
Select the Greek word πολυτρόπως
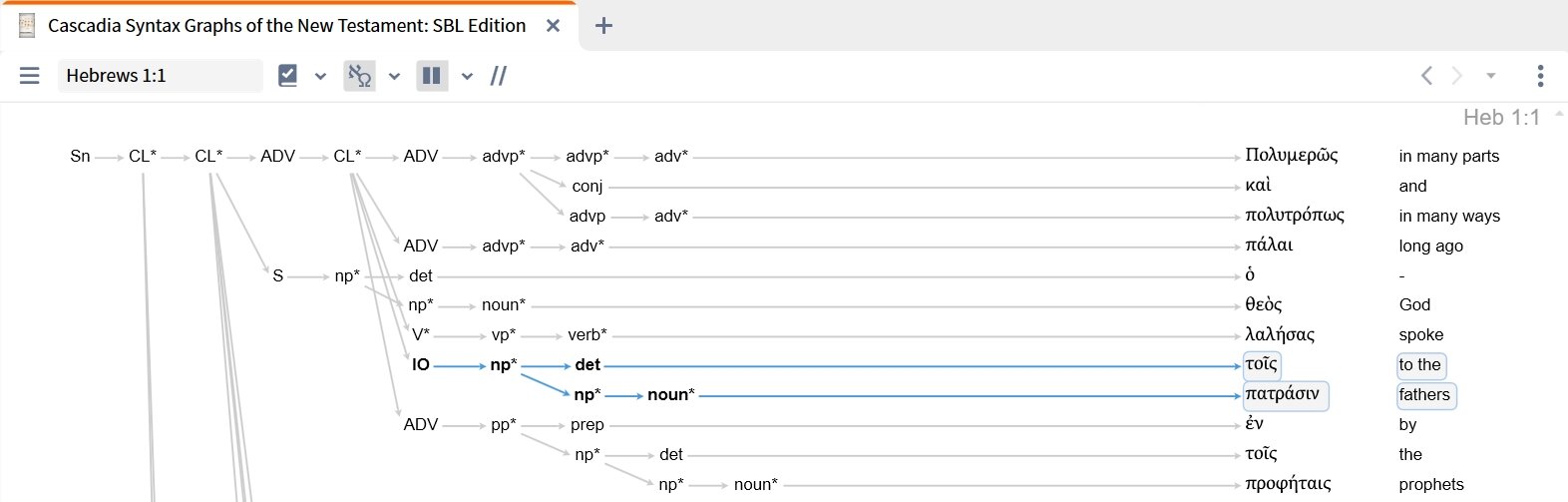click(1295, 216)
